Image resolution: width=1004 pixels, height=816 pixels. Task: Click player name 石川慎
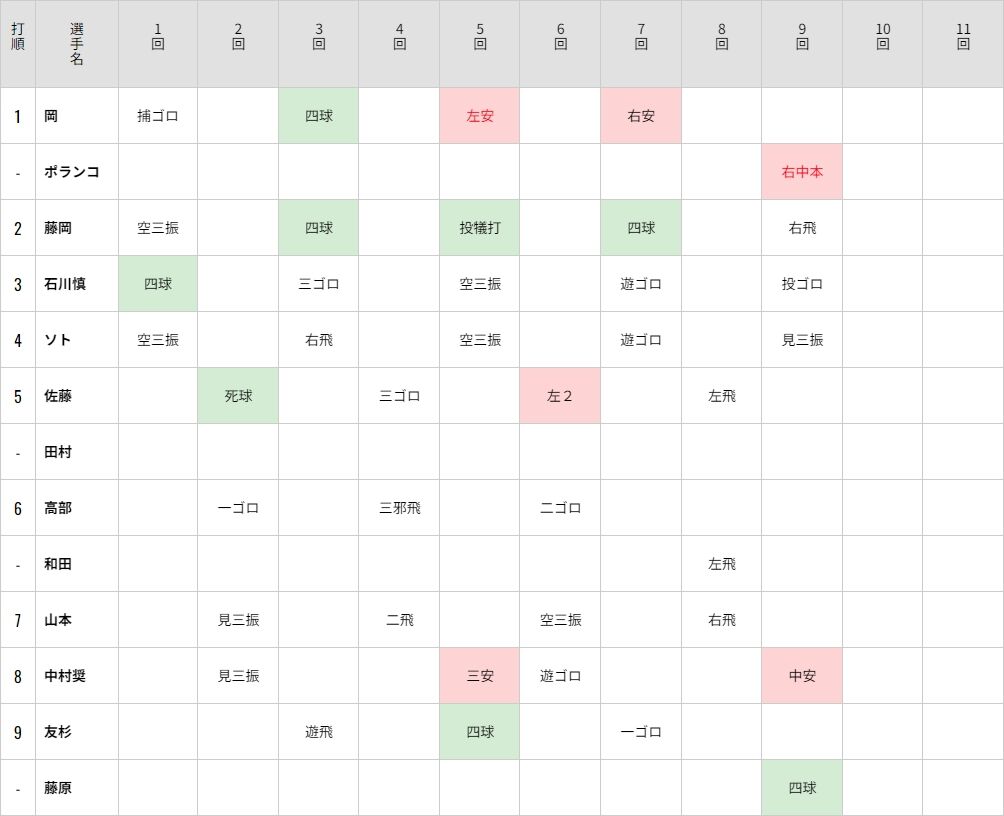point(65,284)
